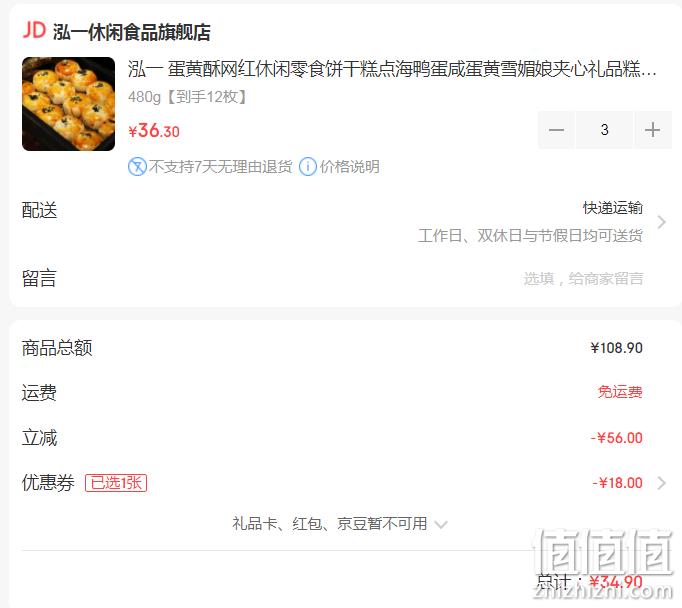The image size is (682, 608).
Task: Click the product title text
Action: [392, 69]
